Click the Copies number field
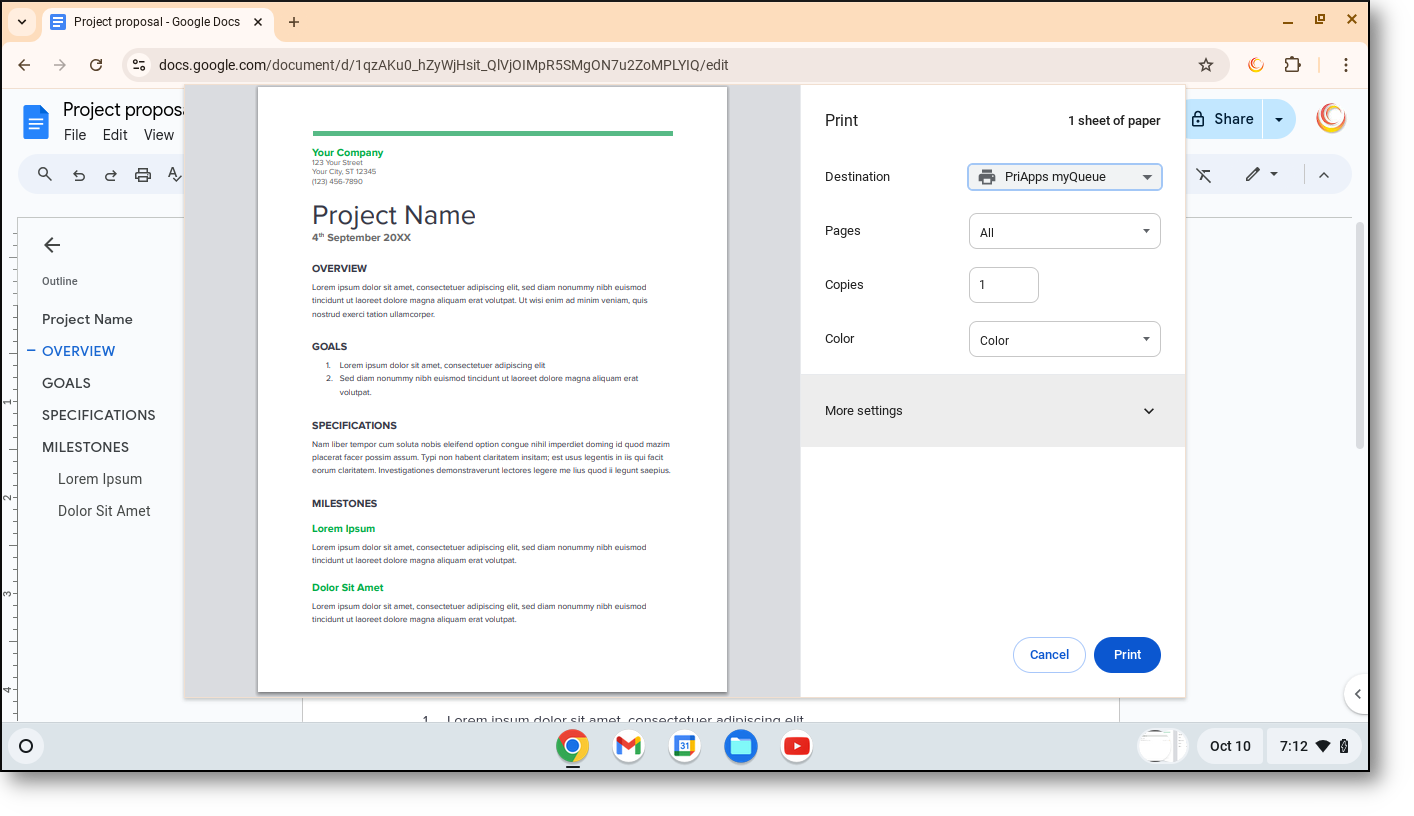The image size is (1414, 816). (1004, 285)
